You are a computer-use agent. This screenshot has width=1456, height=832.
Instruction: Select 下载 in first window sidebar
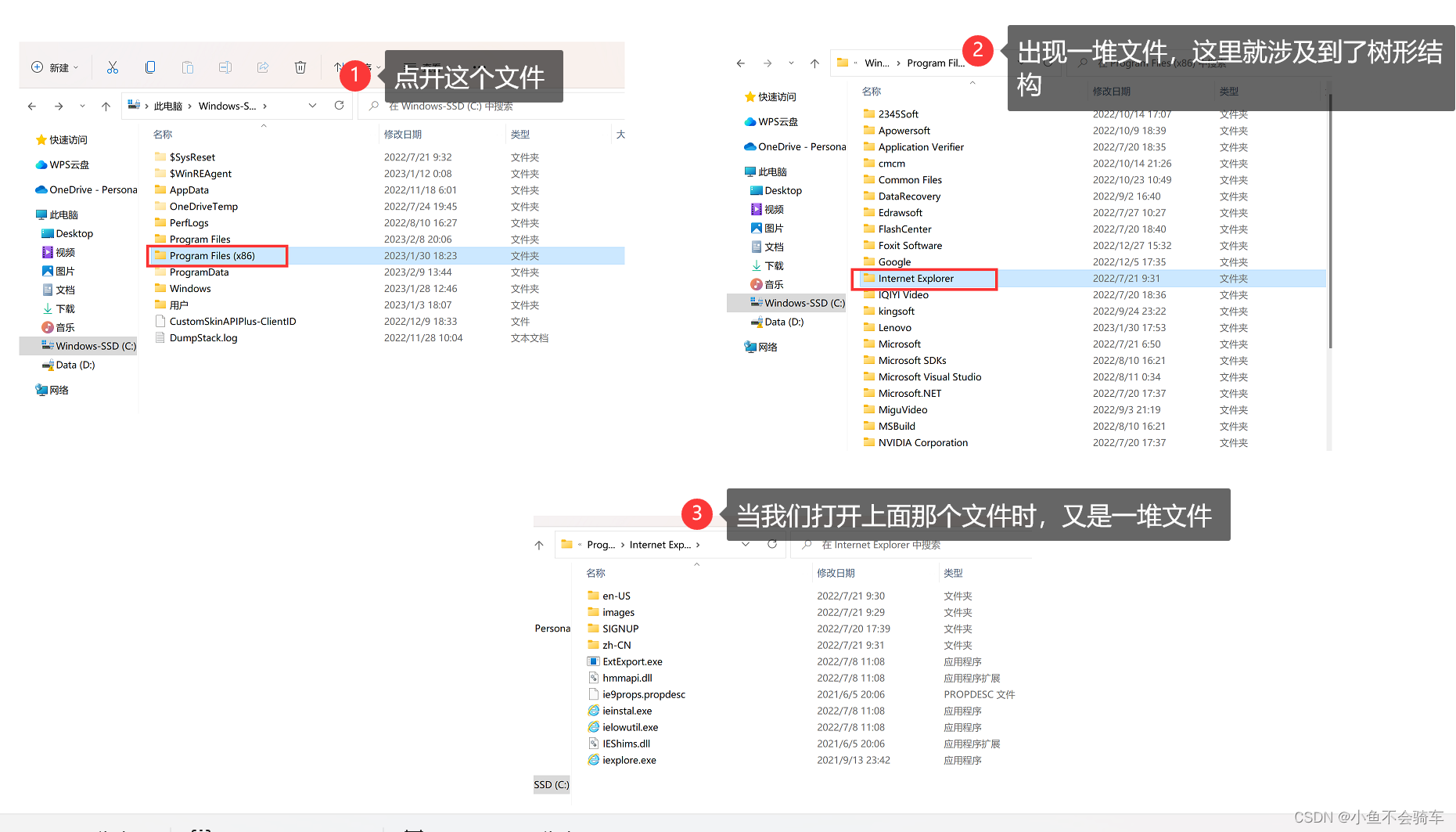coord(59,309)
